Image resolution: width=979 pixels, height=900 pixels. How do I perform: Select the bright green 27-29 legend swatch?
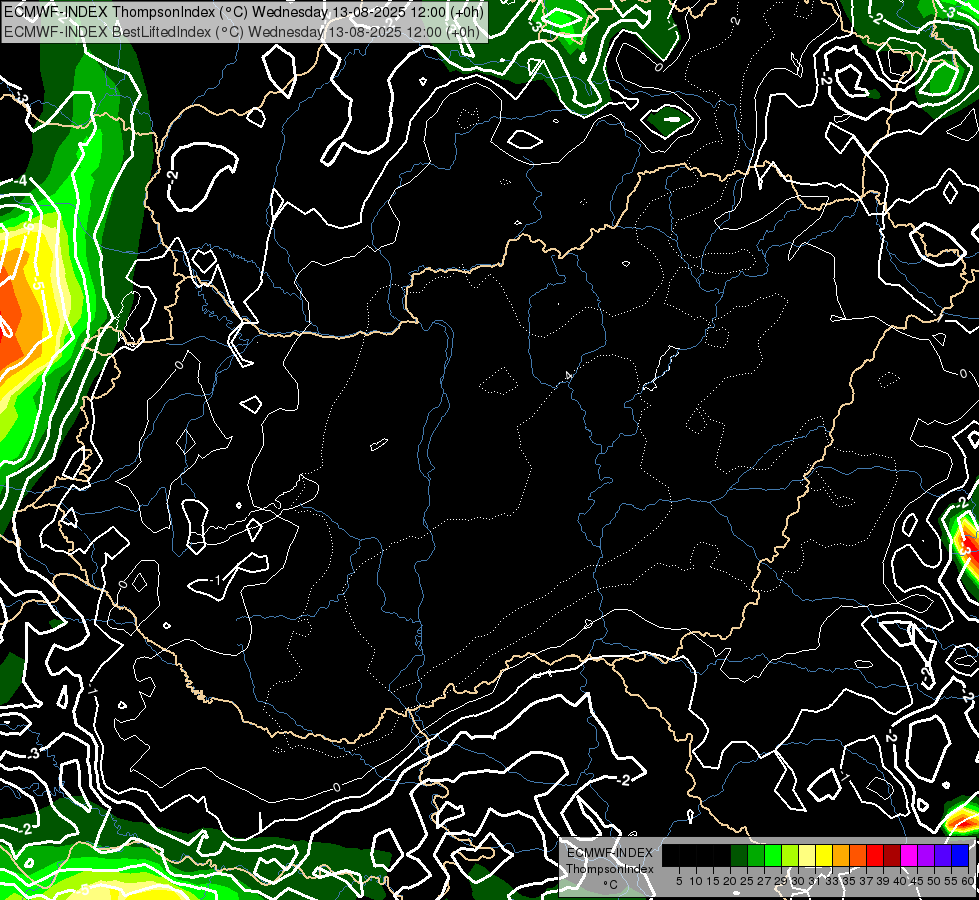click(773, 856)
